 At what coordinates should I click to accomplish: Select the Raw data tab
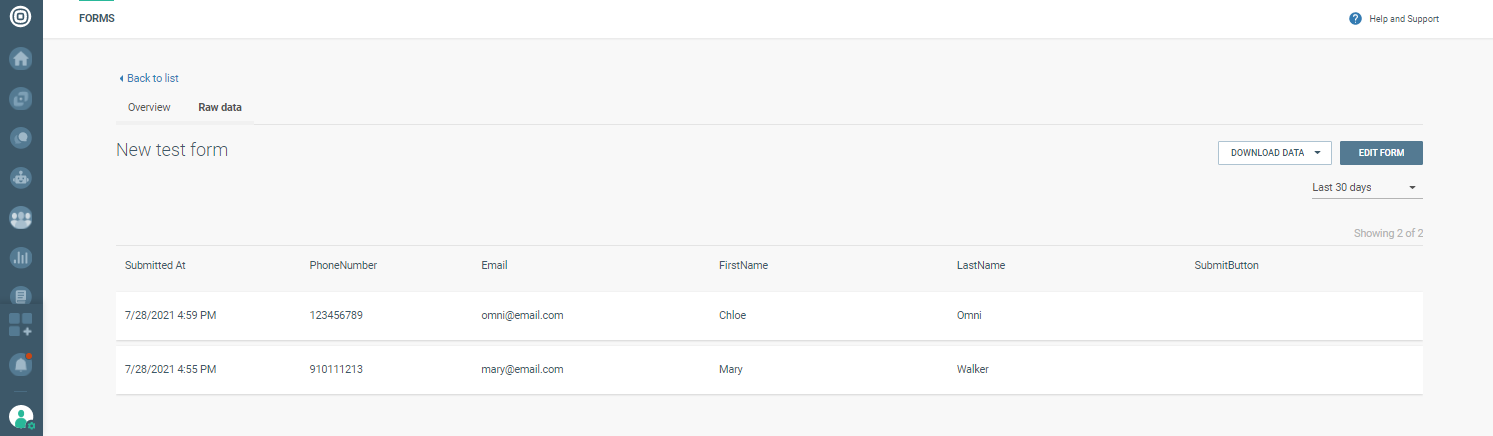[220, 107]
